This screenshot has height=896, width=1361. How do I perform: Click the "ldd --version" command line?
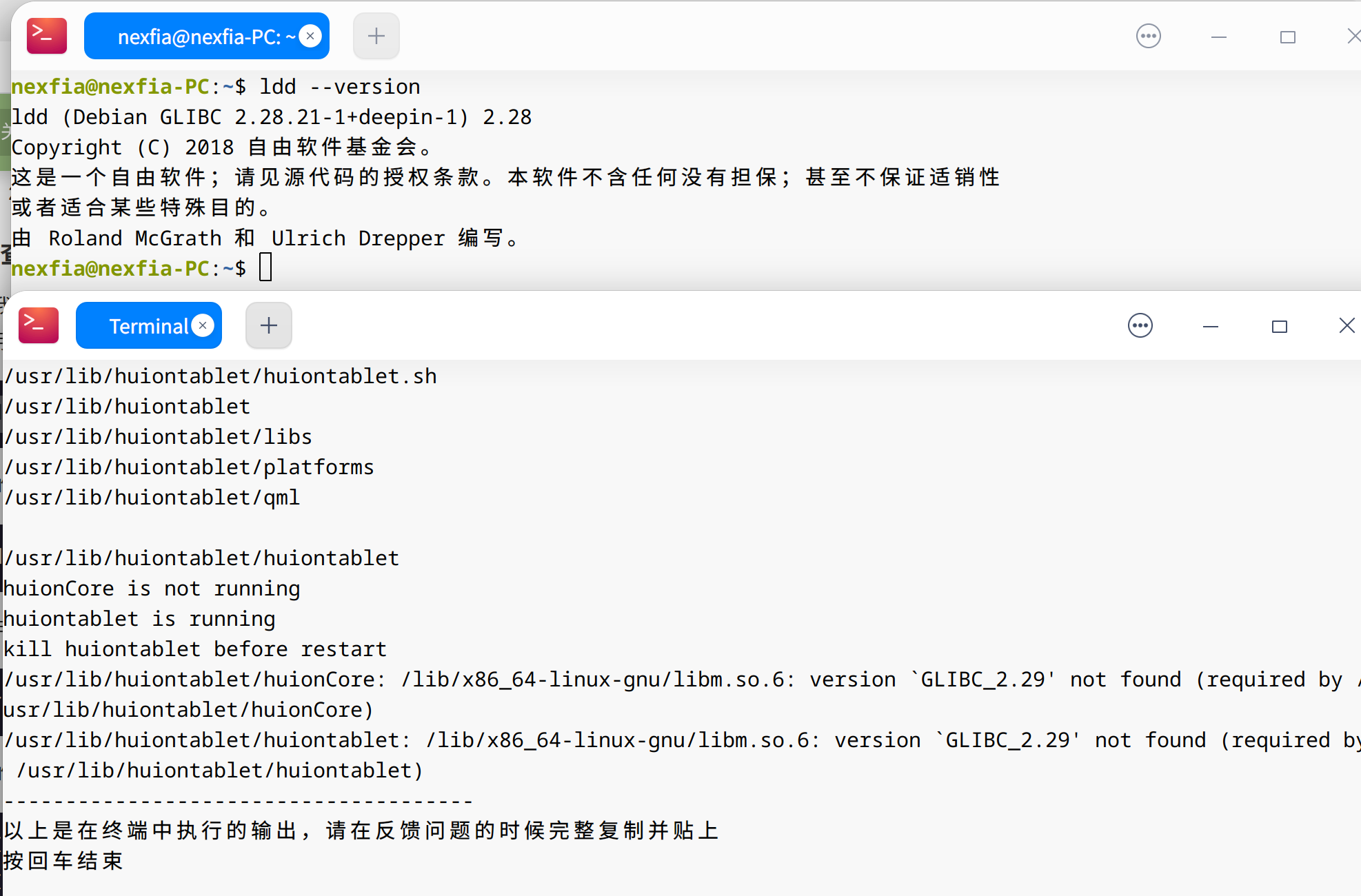(339, 87)
